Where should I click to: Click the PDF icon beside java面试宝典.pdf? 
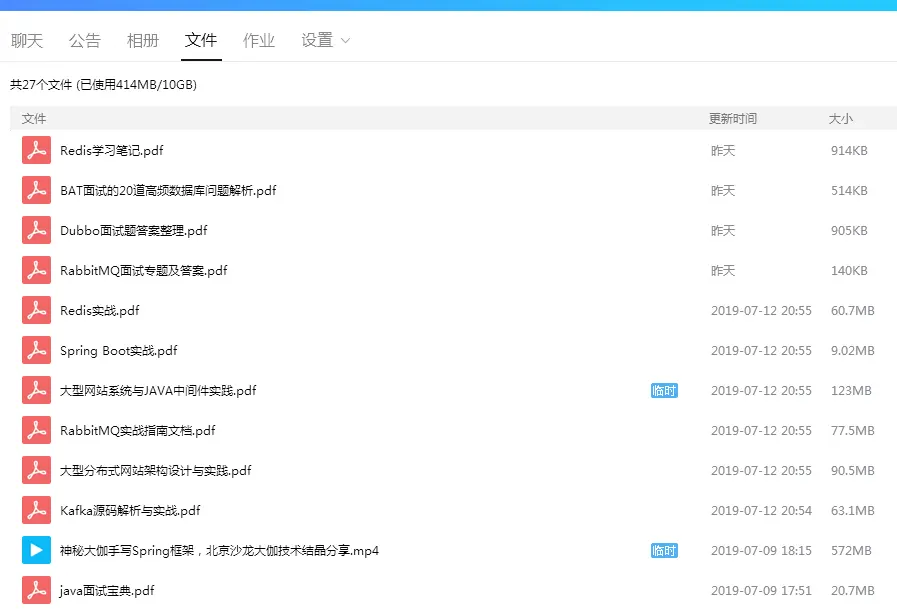pyautogui.click(x=36, y=590)
